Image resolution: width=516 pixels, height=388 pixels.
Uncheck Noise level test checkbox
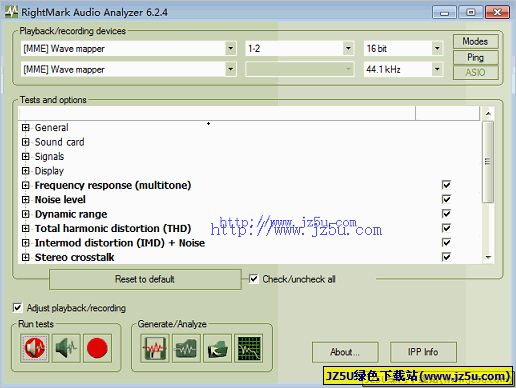[x=446, y=199]
